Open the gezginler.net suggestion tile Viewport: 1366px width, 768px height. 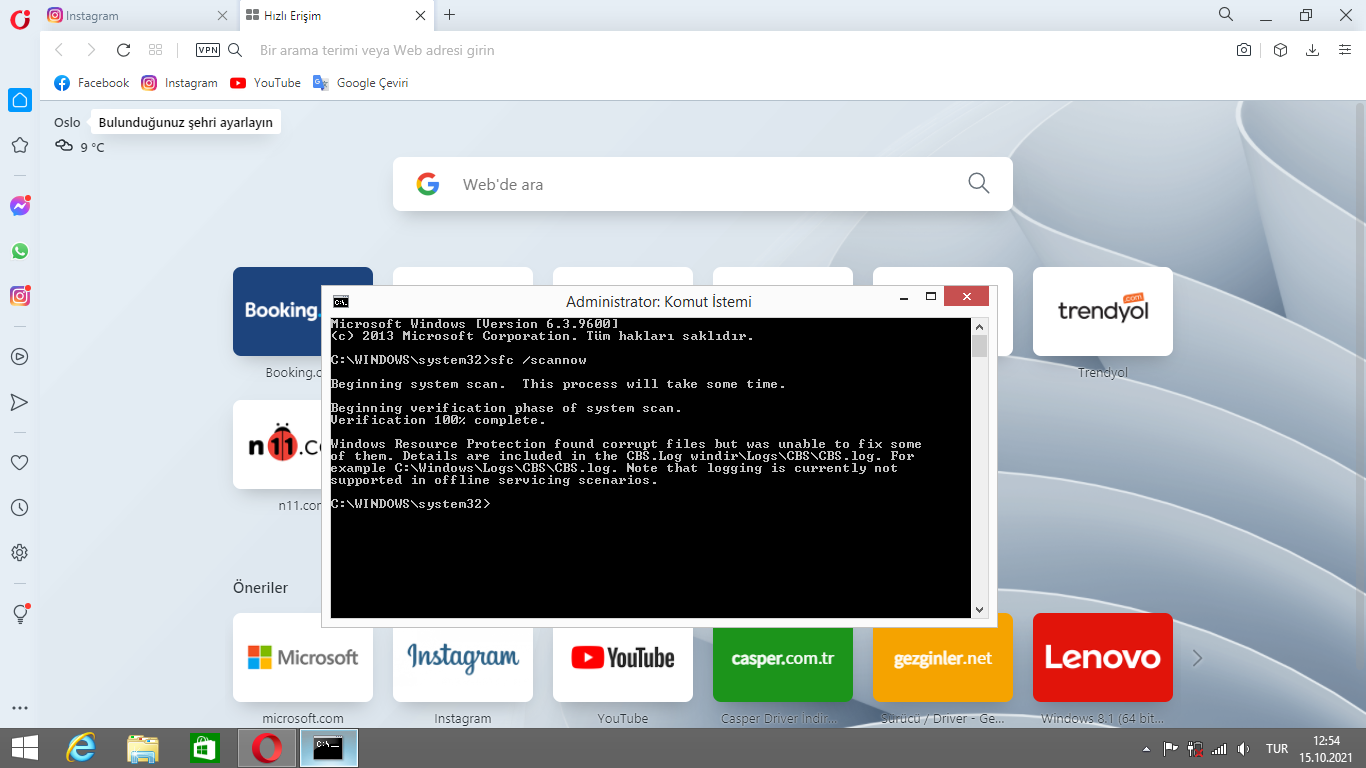point(943,665)
